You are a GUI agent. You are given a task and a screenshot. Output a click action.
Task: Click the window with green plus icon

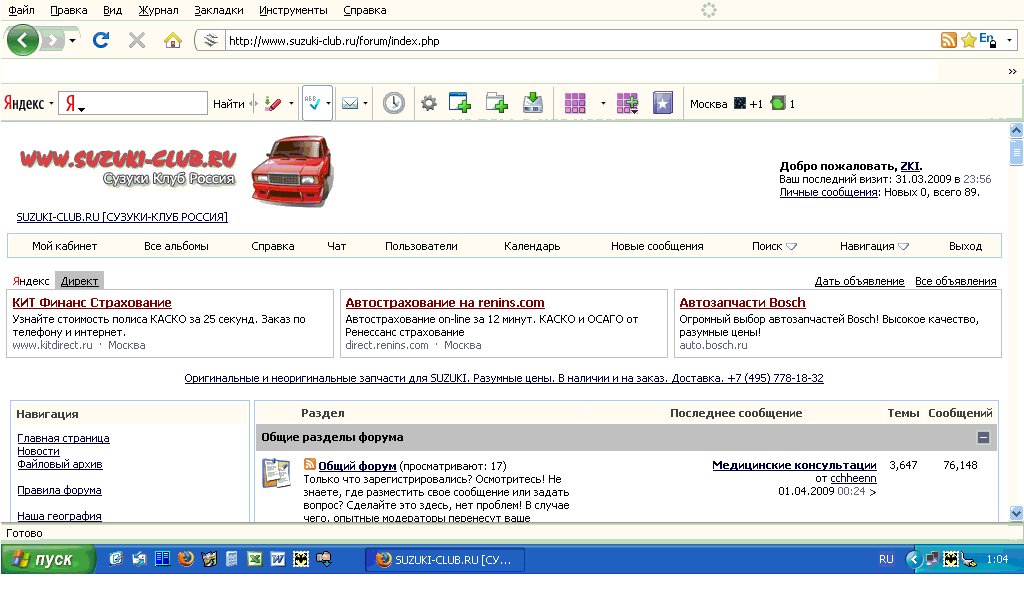pyautogui.click(x=460, y=103)
